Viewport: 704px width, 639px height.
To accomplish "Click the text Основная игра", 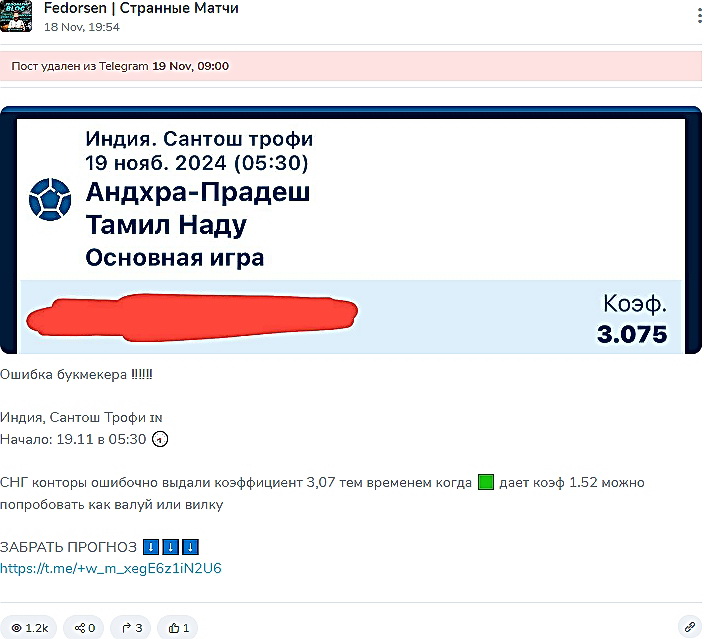I will 175,258.
